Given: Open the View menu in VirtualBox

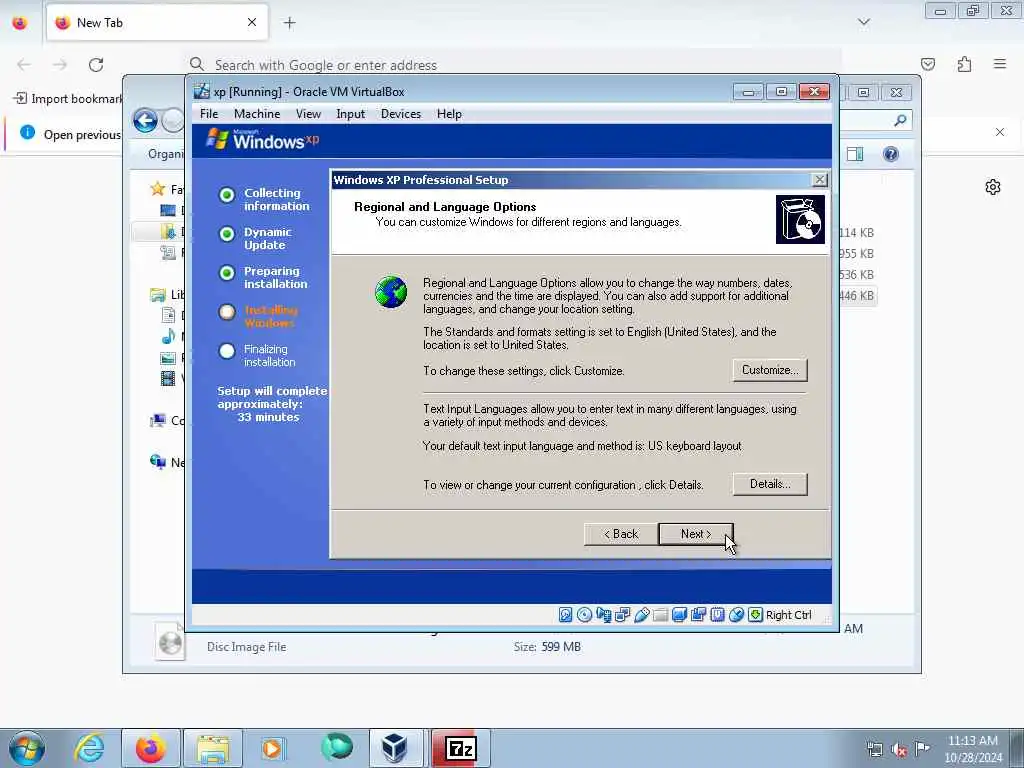Looking at the screenshot, I should point(308,114).
